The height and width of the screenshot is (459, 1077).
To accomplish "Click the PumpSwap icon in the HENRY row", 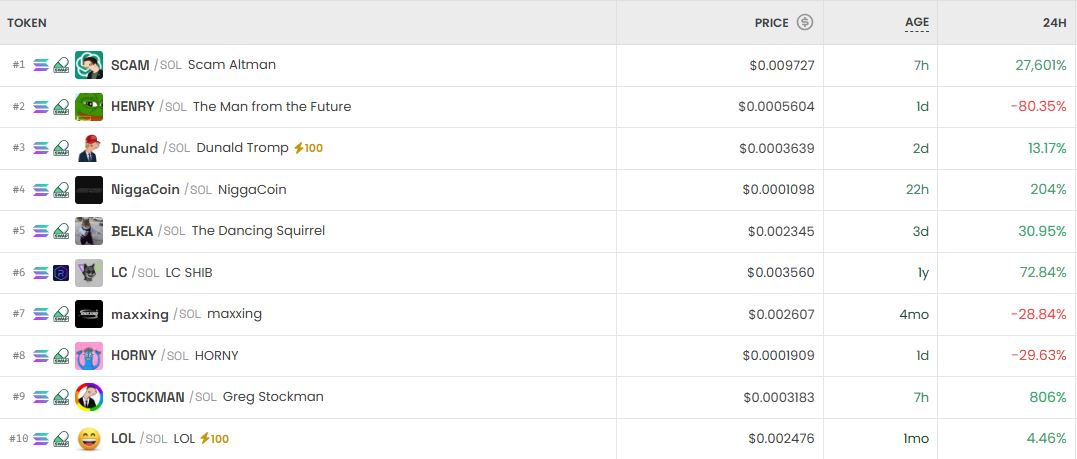I will 61,107.
